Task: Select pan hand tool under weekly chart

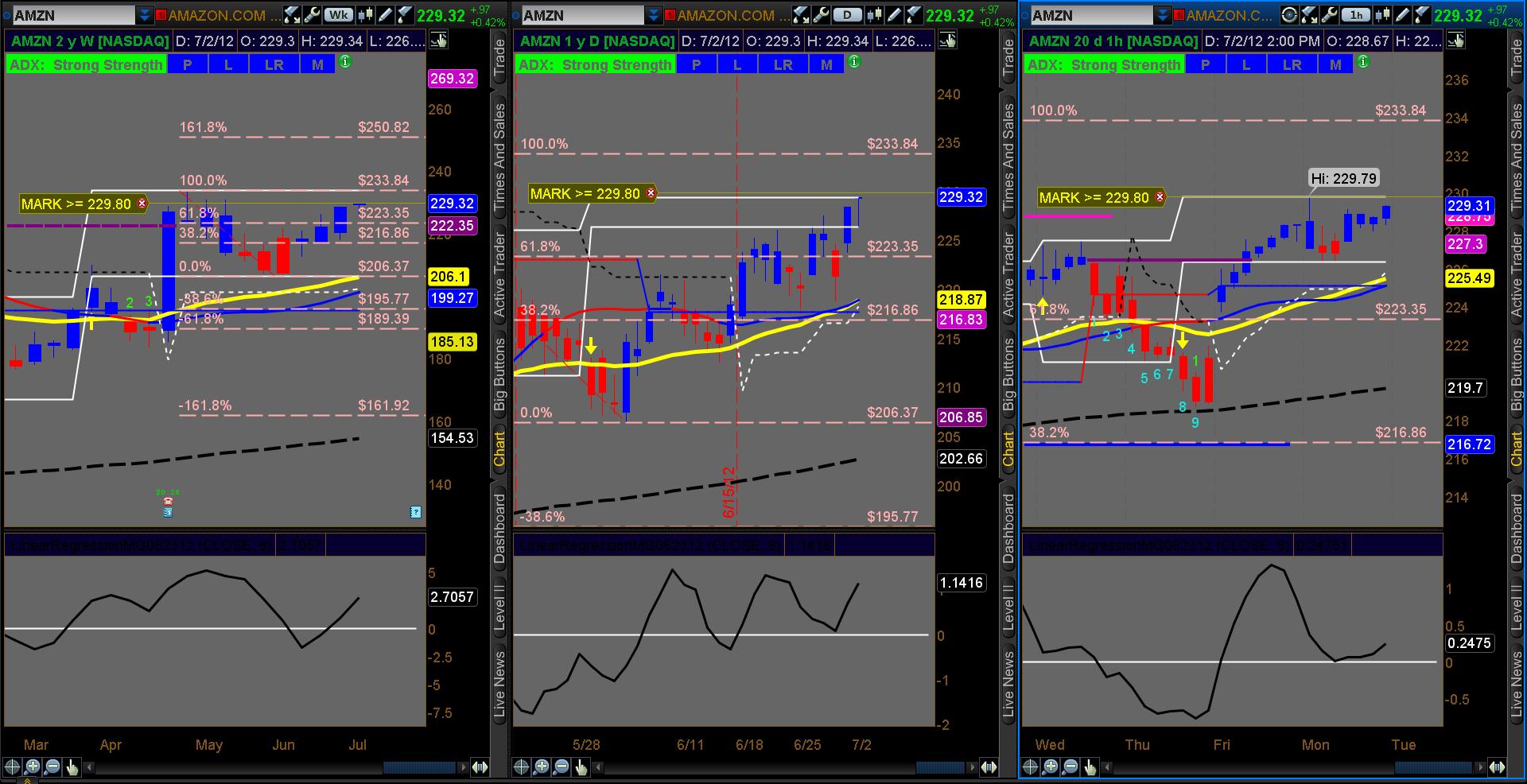Action: pyautogui.click(x=72, y=767)
